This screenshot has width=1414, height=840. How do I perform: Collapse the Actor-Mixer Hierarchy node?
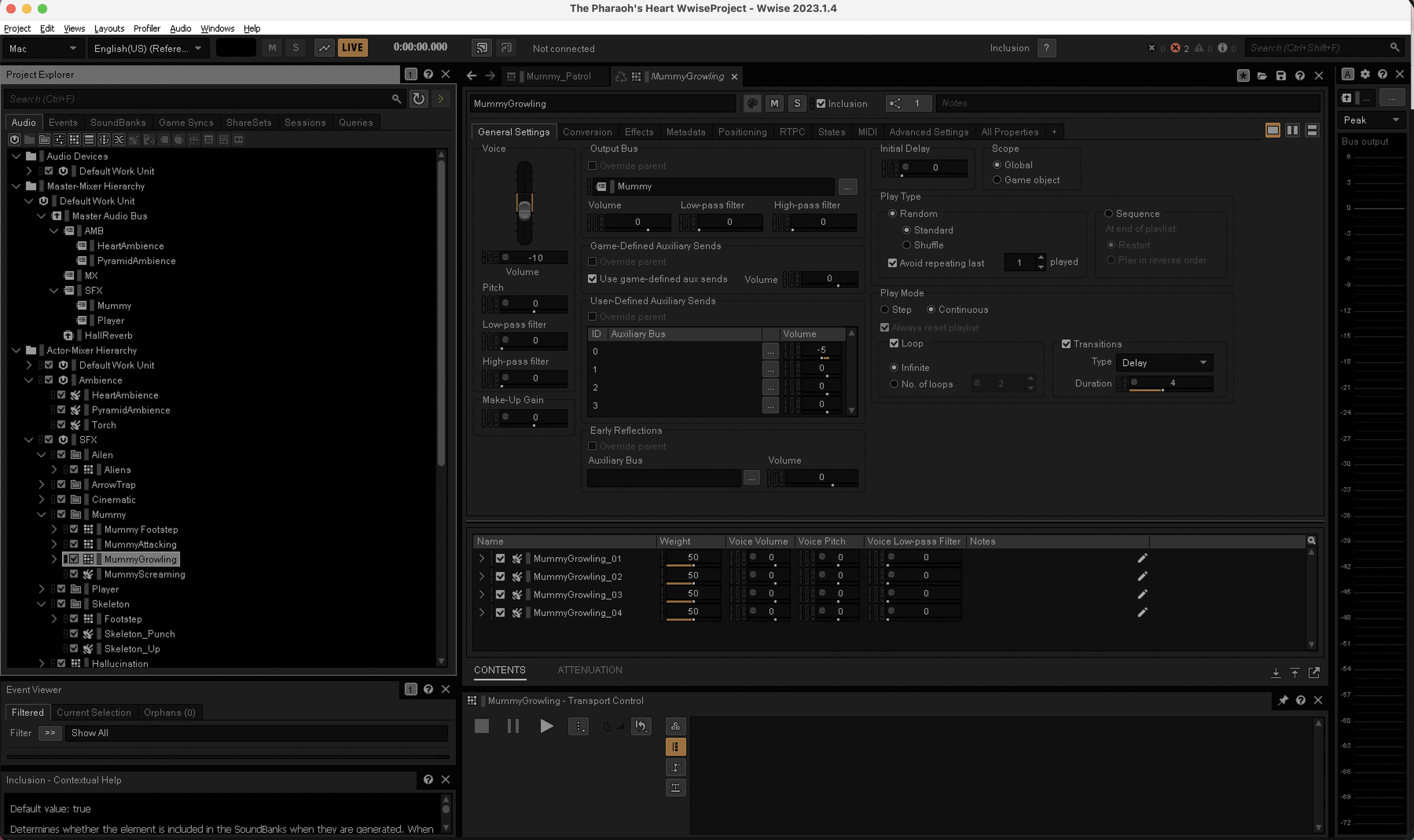(16, 351)
